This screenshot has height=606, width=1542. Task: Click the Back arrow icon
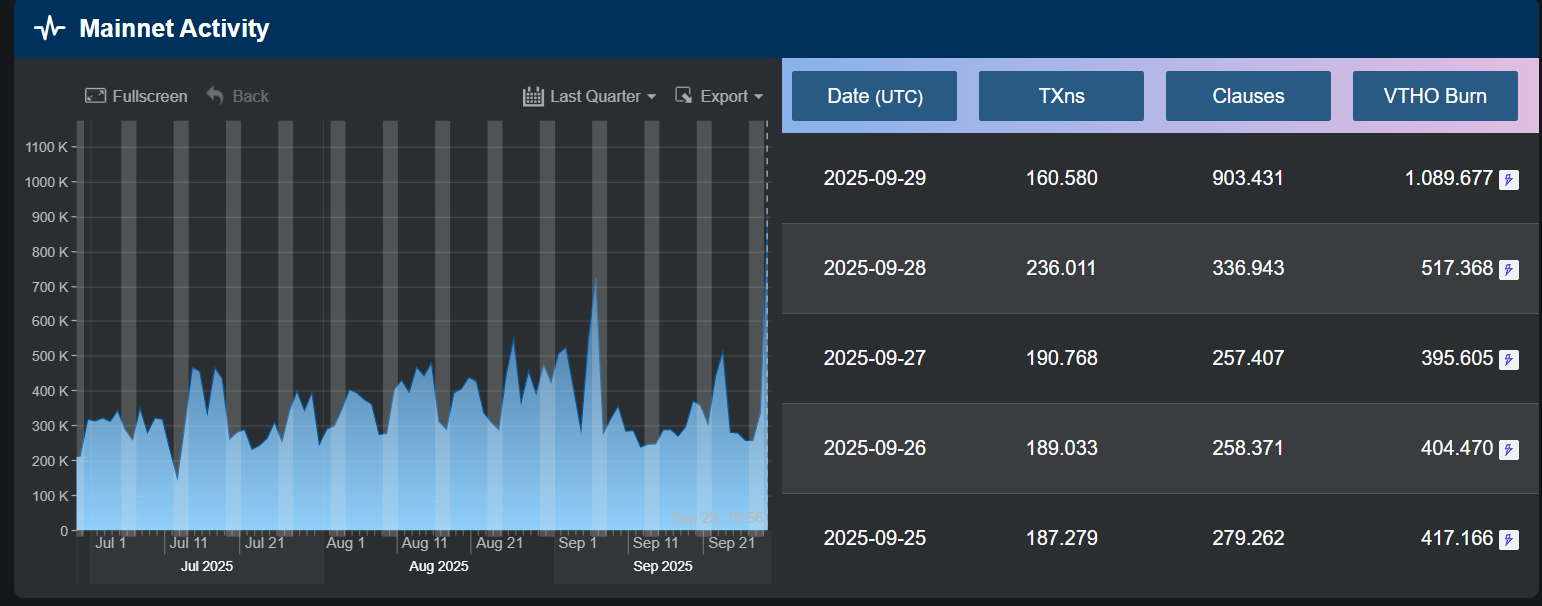coord(215,96)
